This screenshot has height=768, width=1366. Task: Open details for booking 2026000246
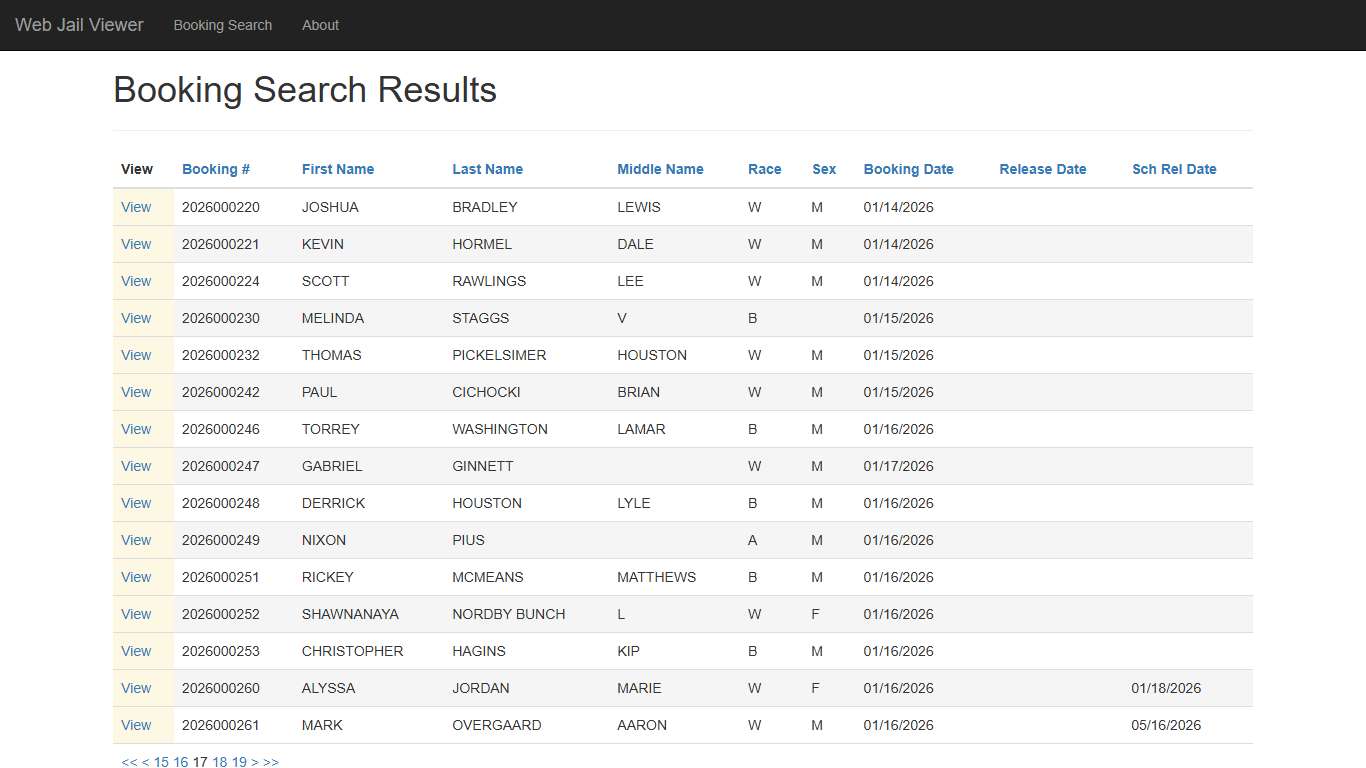pos(135,429)
